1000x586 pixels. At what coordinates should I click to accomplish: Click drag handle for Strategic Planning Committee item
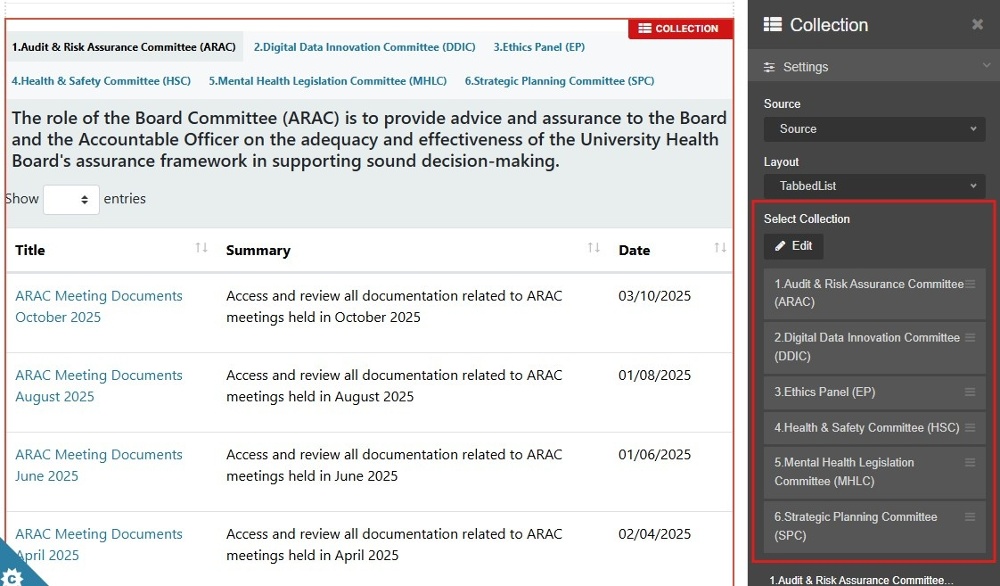pos(970,516)
